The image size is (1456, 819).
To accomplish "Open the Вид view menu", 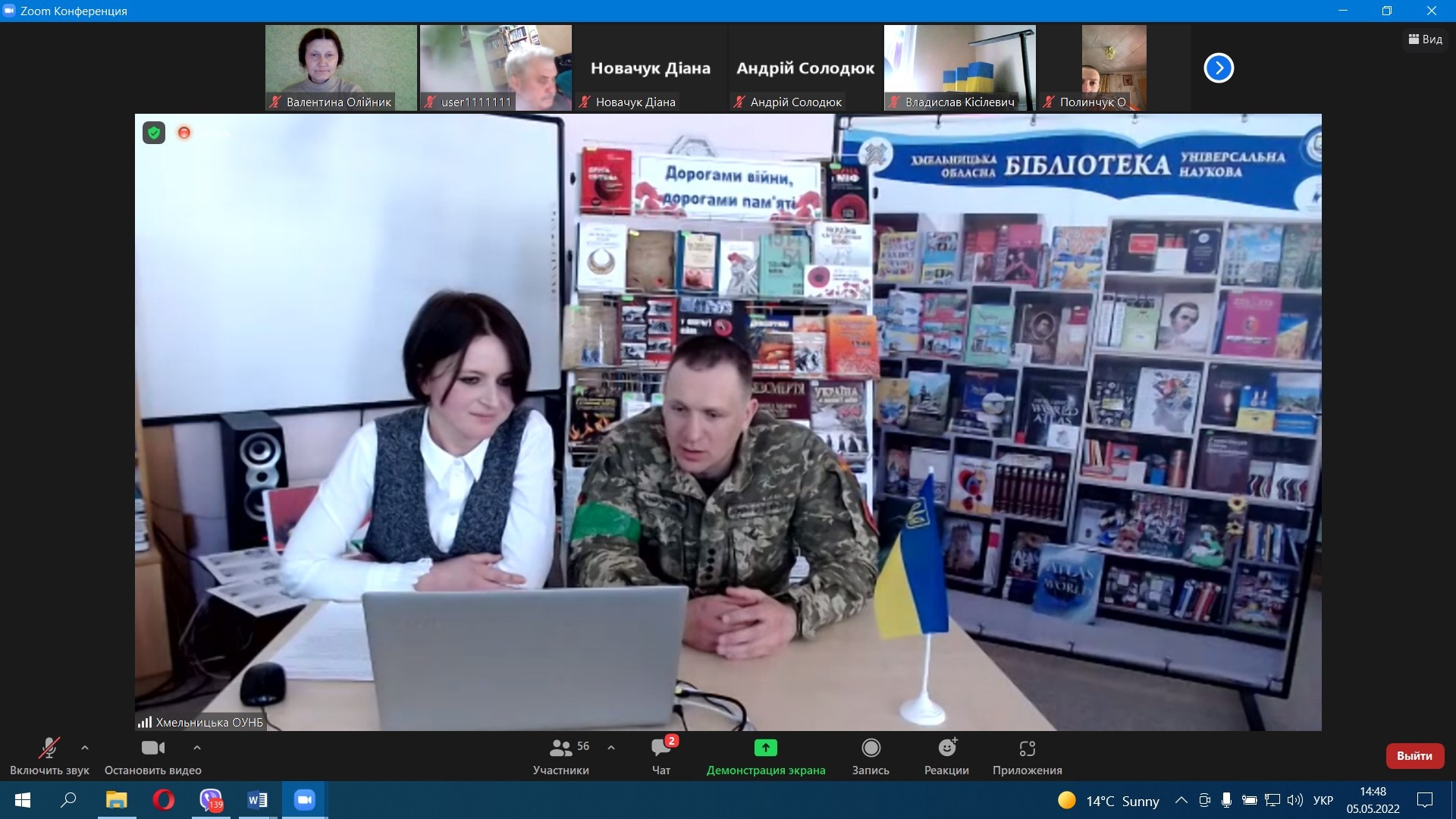I will point(1425,39).
